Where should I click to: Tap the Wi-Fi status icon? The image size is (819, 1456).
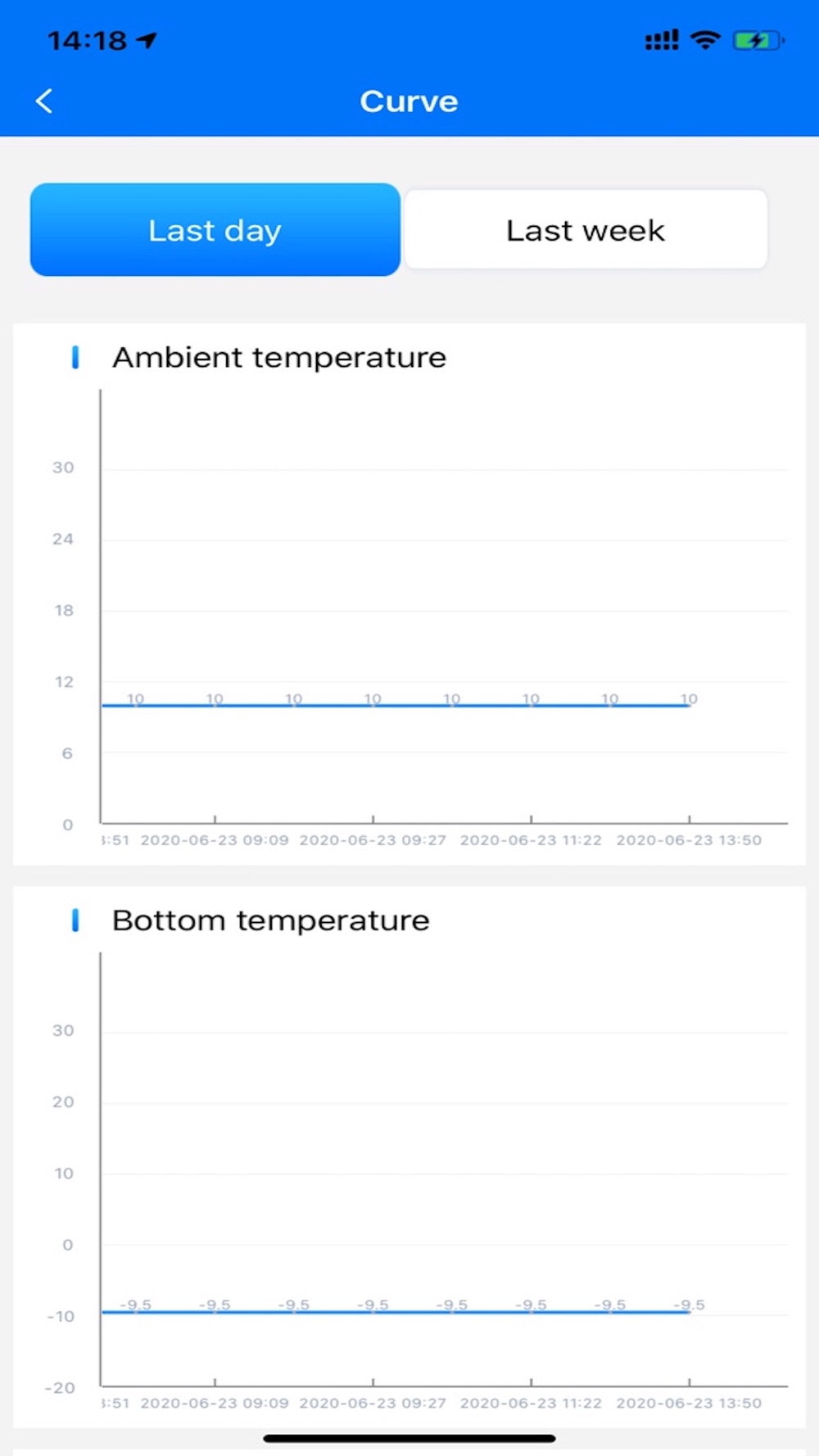pyautogui.click(x=705, y=39)
